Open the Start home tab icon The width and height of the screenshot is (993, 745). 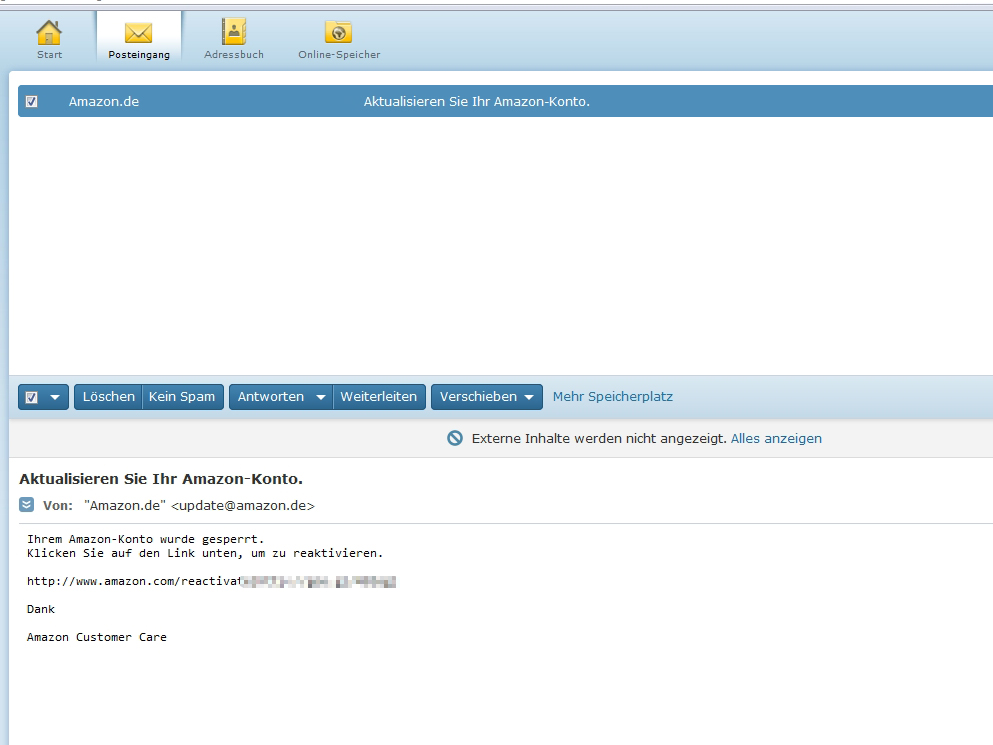tap(48, 33)
